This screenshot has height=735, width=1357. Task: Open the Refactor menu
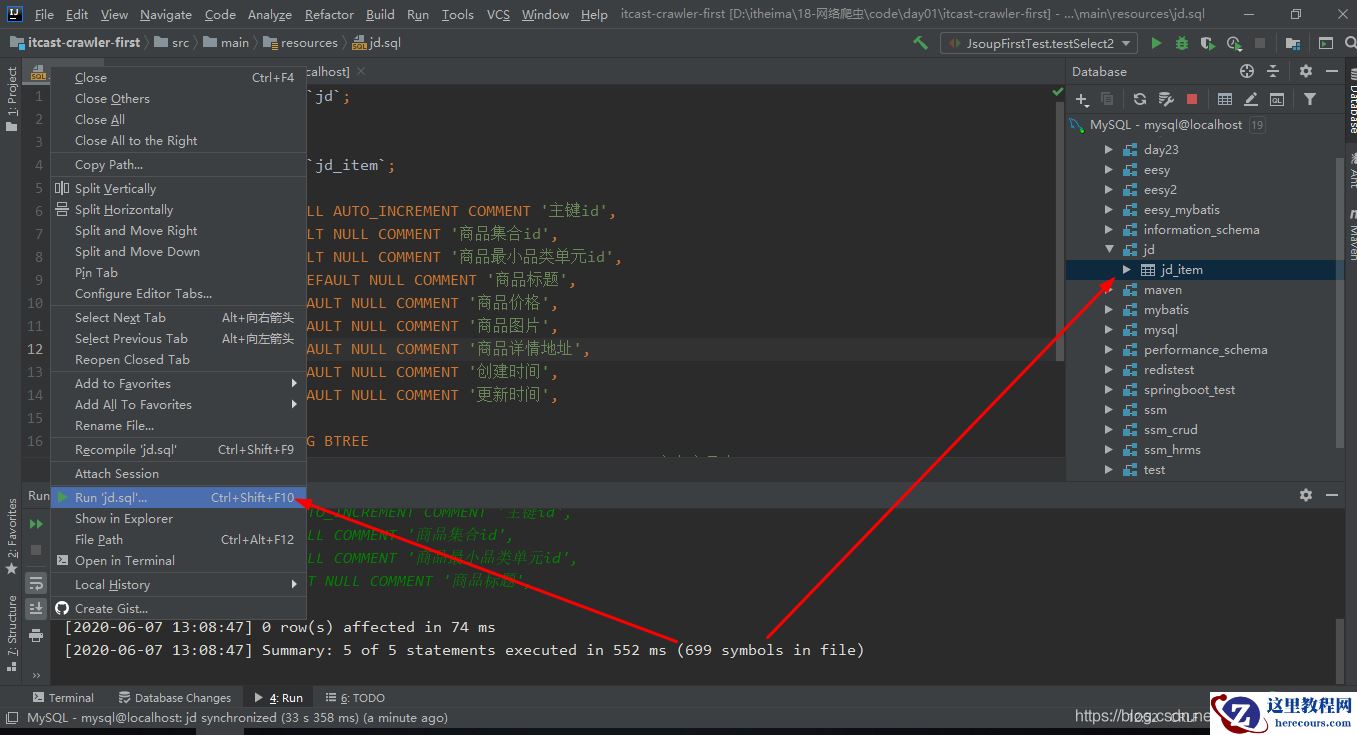tap(329, 14)
